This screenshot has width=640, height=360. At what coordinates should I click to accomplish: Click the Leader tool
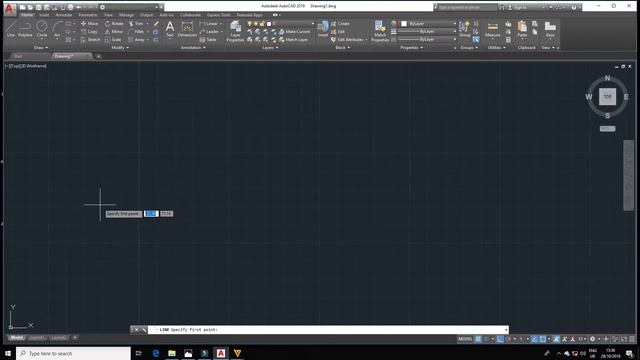pos(209,31)
